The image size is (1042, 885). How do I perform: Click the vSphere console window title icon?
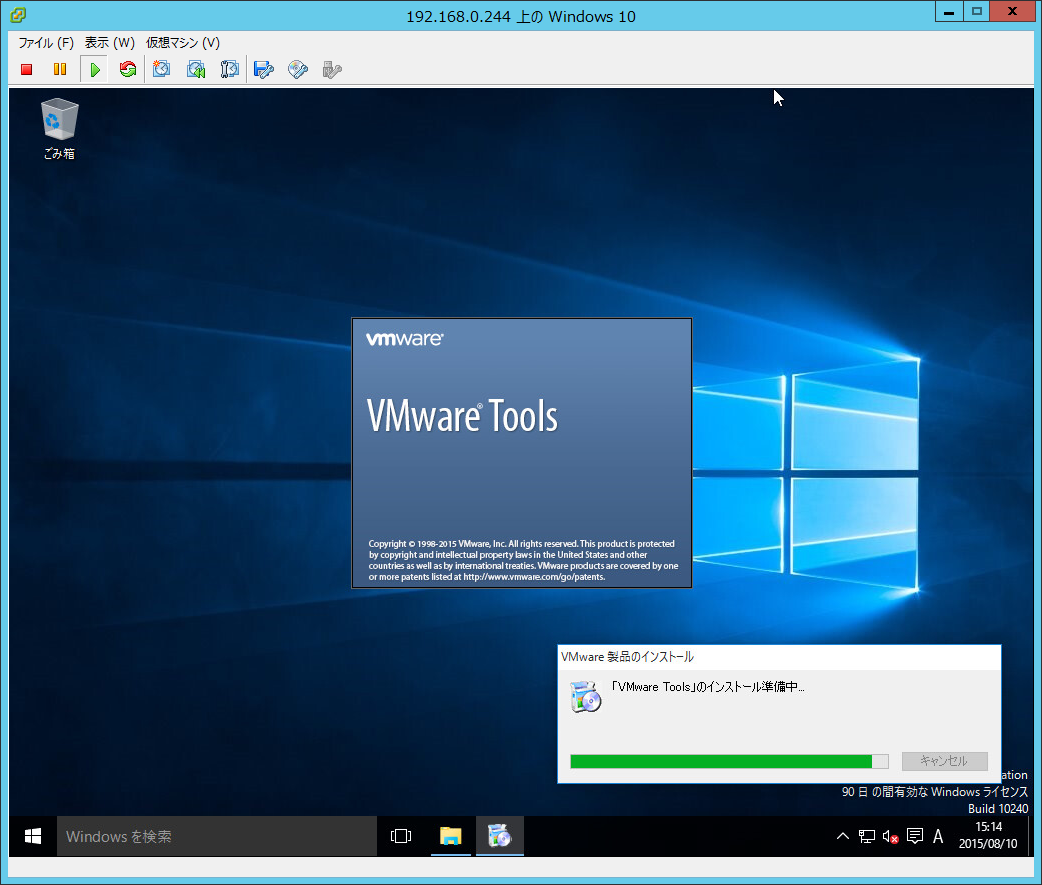point(18,14)
